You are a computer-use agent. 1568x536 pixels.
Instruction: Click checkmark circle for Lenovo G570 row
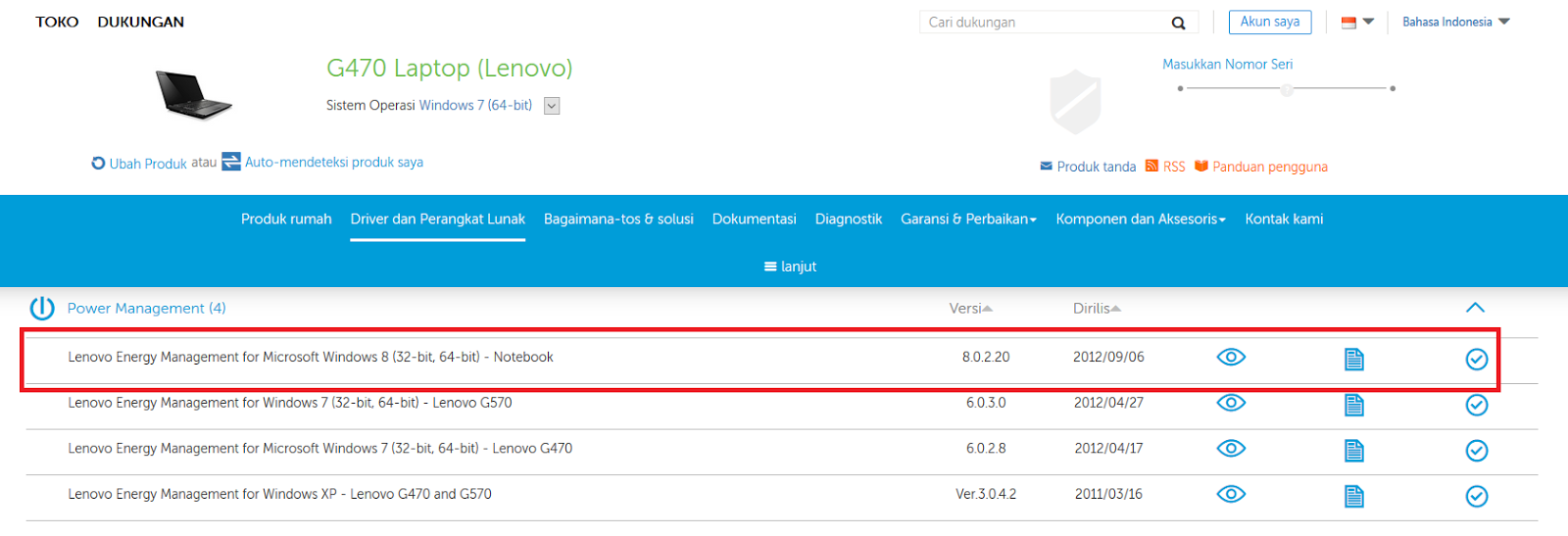[1477, 405]
